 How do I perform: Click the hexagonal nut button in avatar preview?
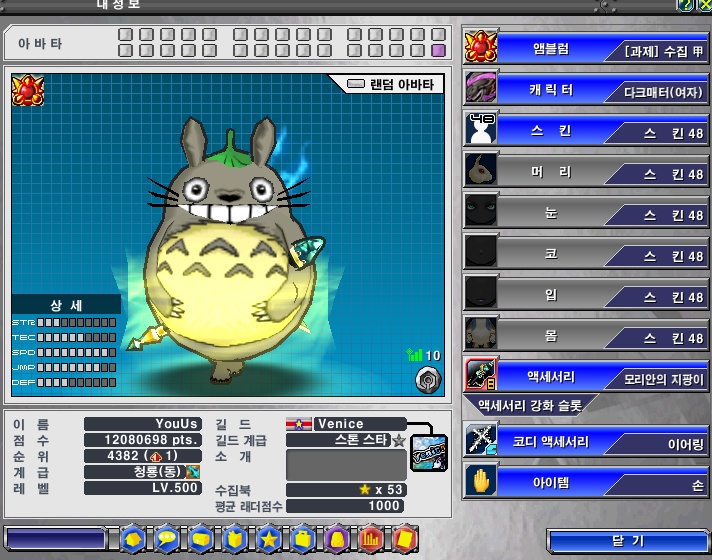428,380
